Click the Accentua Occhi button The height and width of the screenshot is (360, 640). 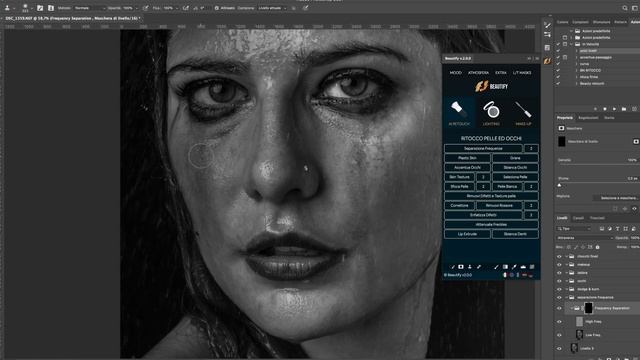(x=467, y=167)
